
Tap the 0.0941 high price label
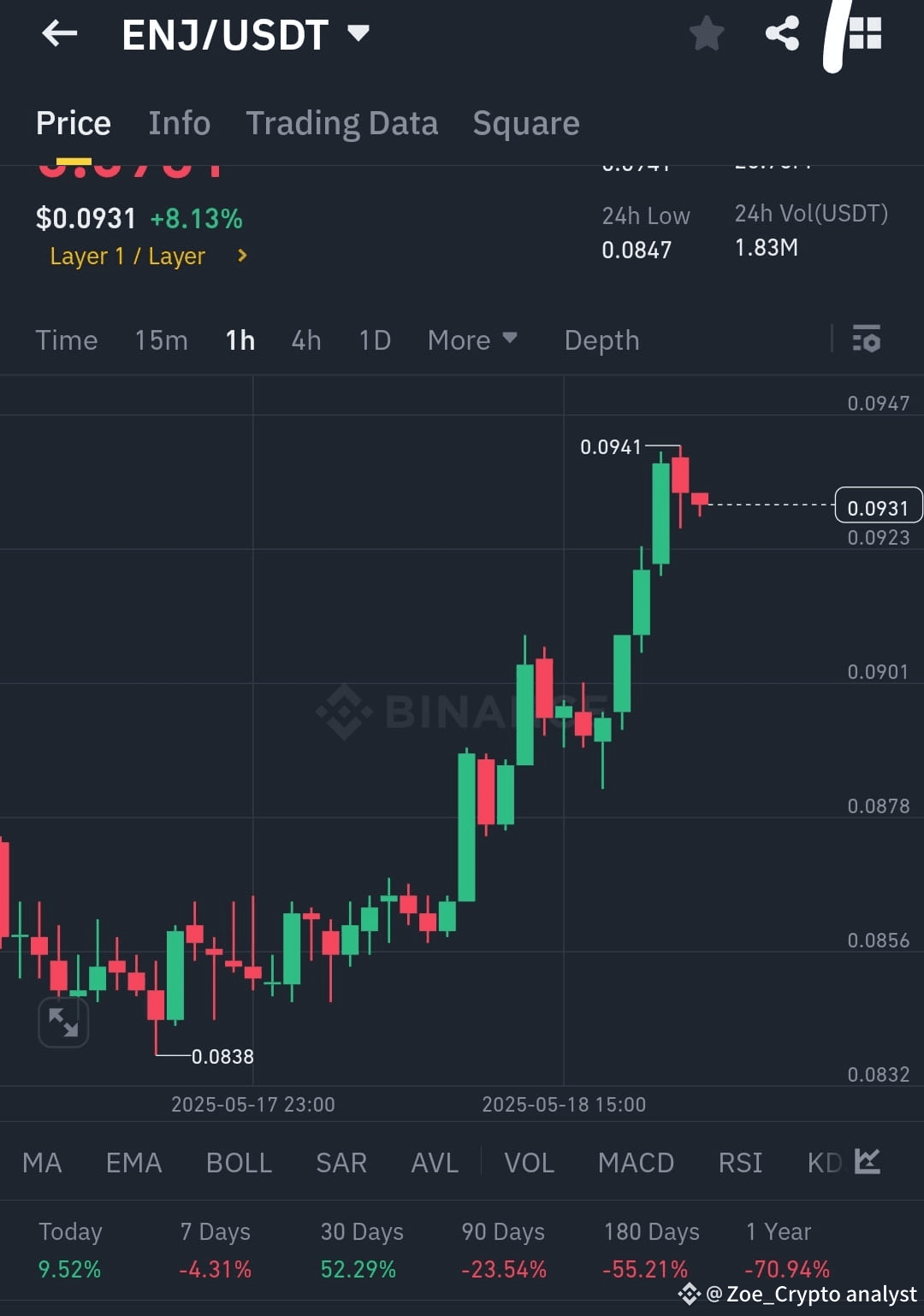tap(611, 446)
